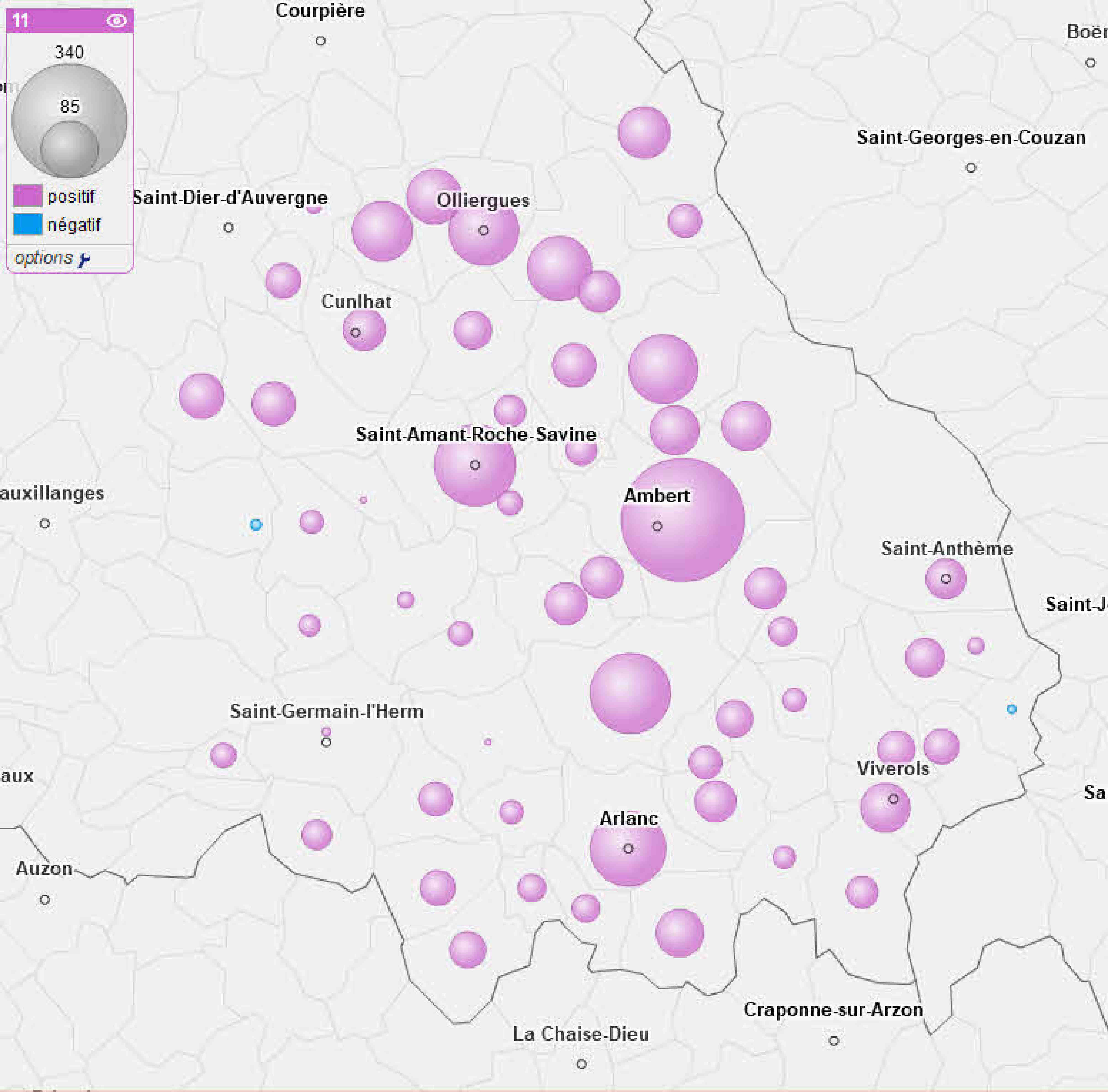Click the Auzon town marker circle
The height and width of the screenshot is (1092, 1108).
point(45,899)
